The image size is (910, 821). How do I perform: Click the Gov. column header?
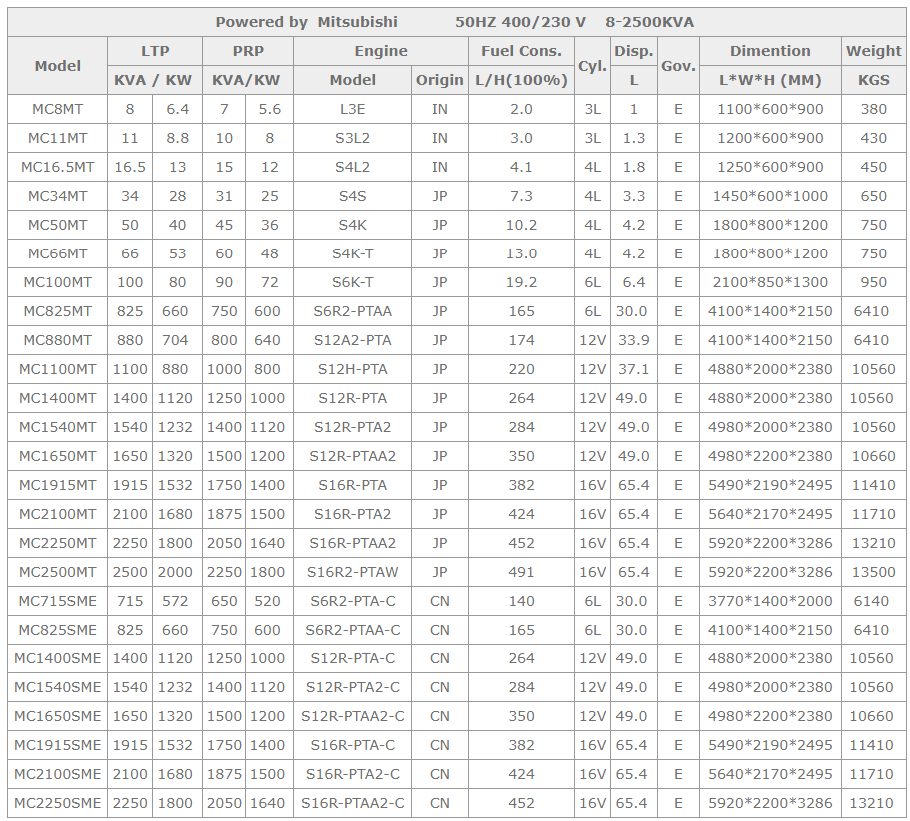(x=678, y=65)
